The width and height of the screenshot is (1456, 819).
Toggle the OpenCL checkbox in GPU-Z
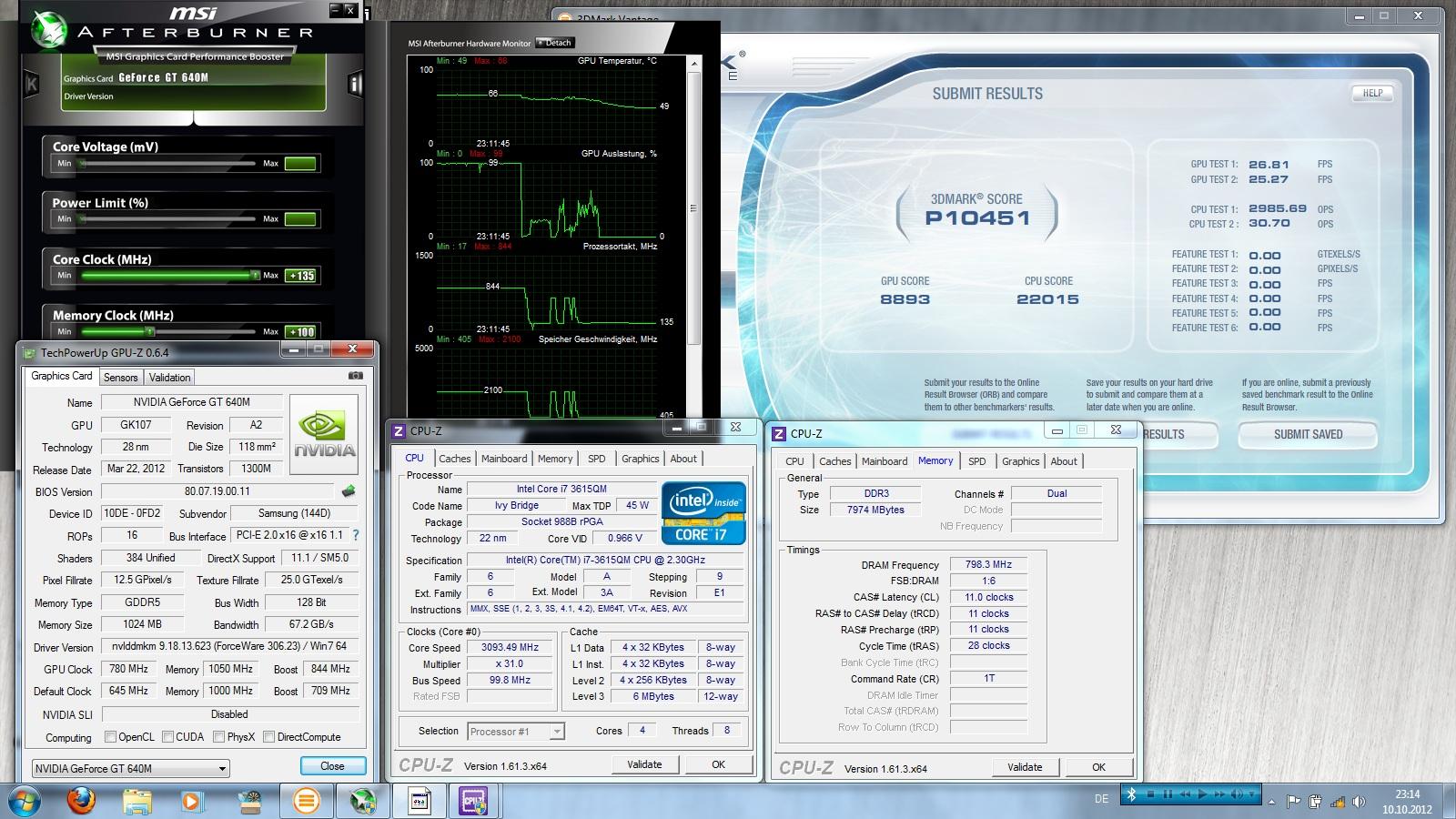point(110,737)
